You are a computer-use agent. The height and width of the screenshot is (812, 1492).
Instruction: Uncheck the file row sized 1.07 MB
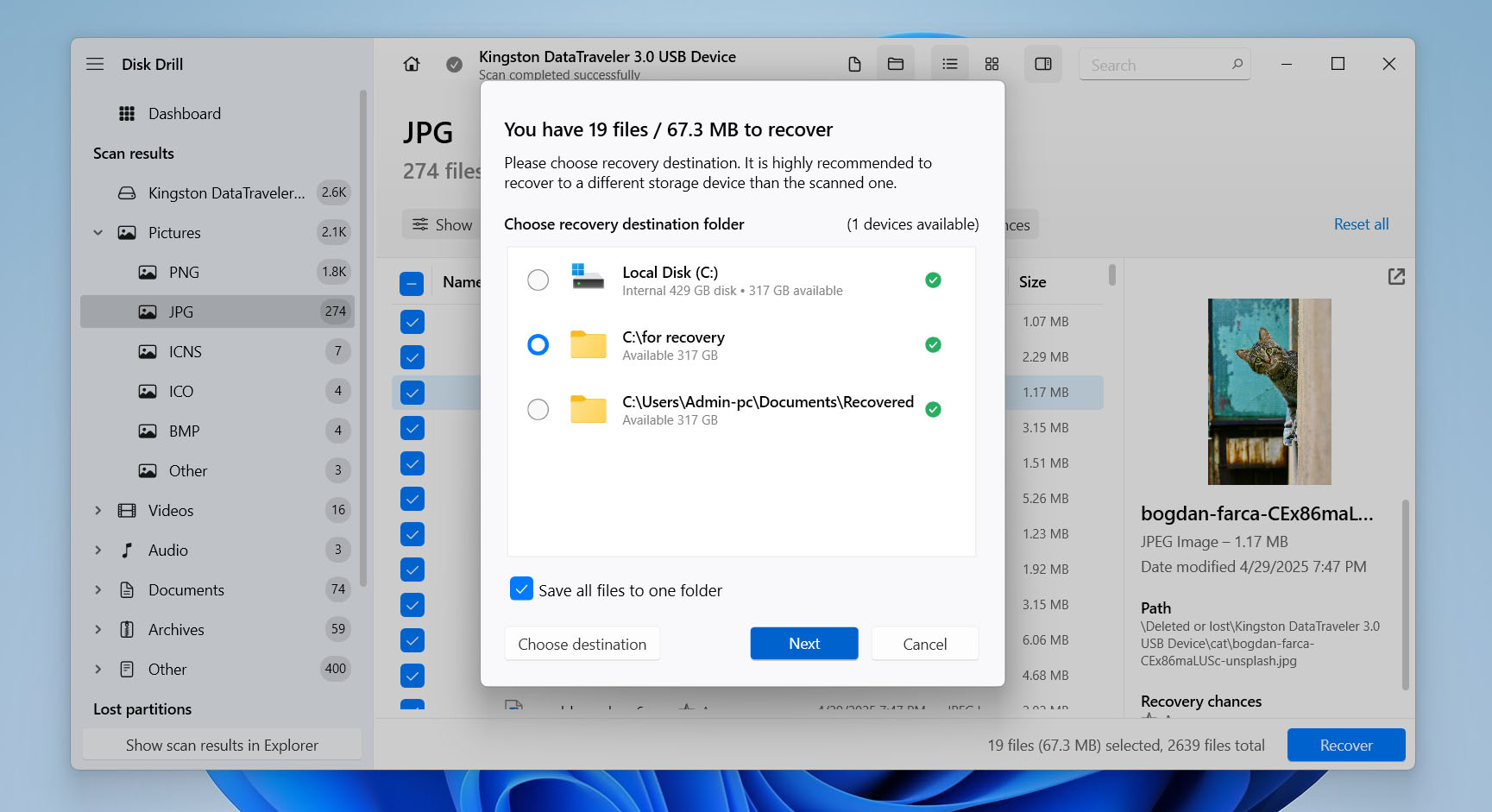coord(412,322)
